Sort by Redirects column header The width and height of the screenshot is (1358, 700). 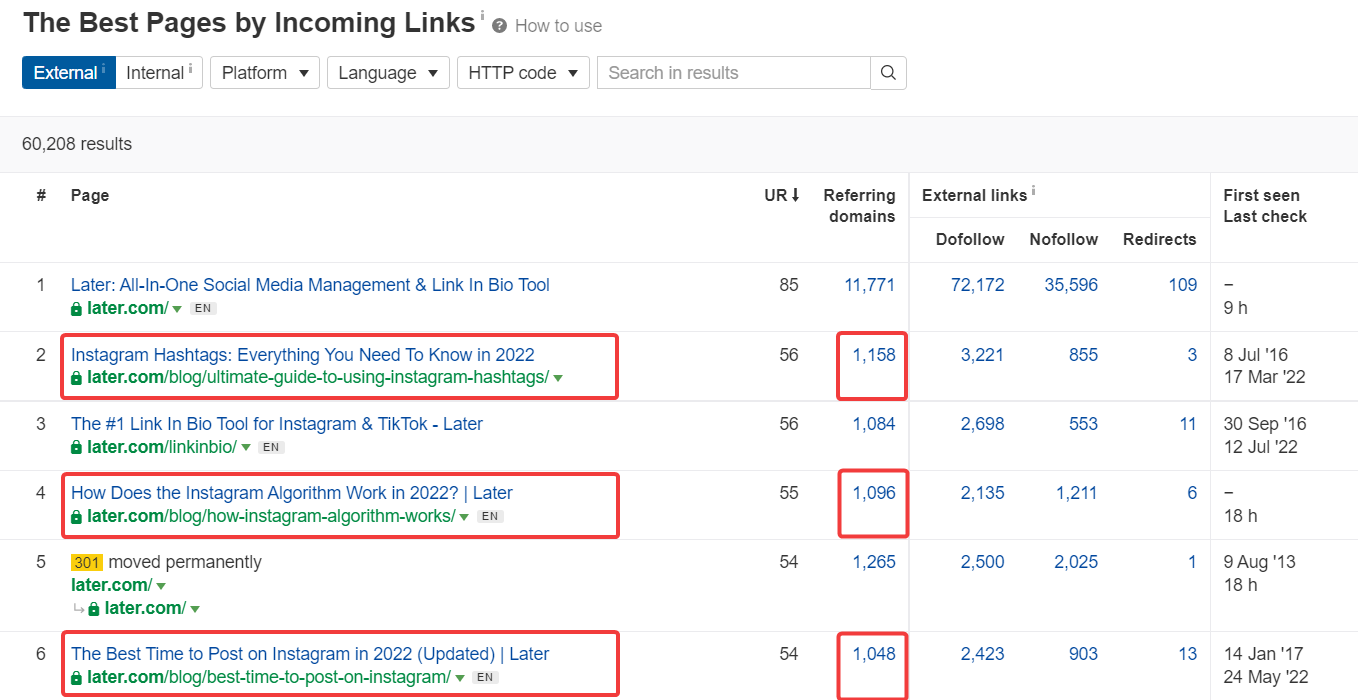point(1160,240)
